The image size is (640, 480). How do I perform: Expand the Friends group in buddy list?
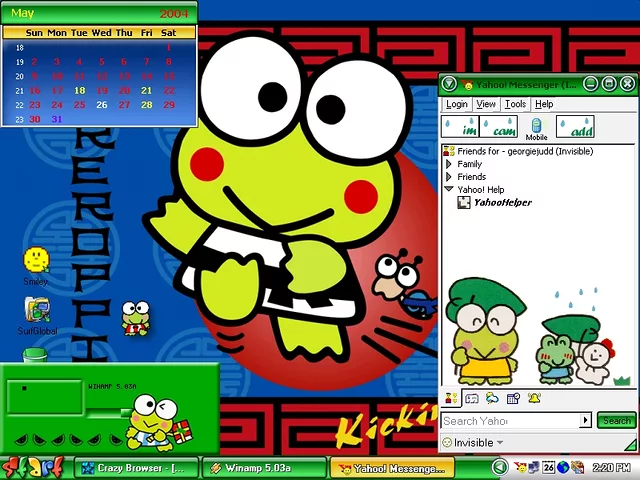coord(449,177)
